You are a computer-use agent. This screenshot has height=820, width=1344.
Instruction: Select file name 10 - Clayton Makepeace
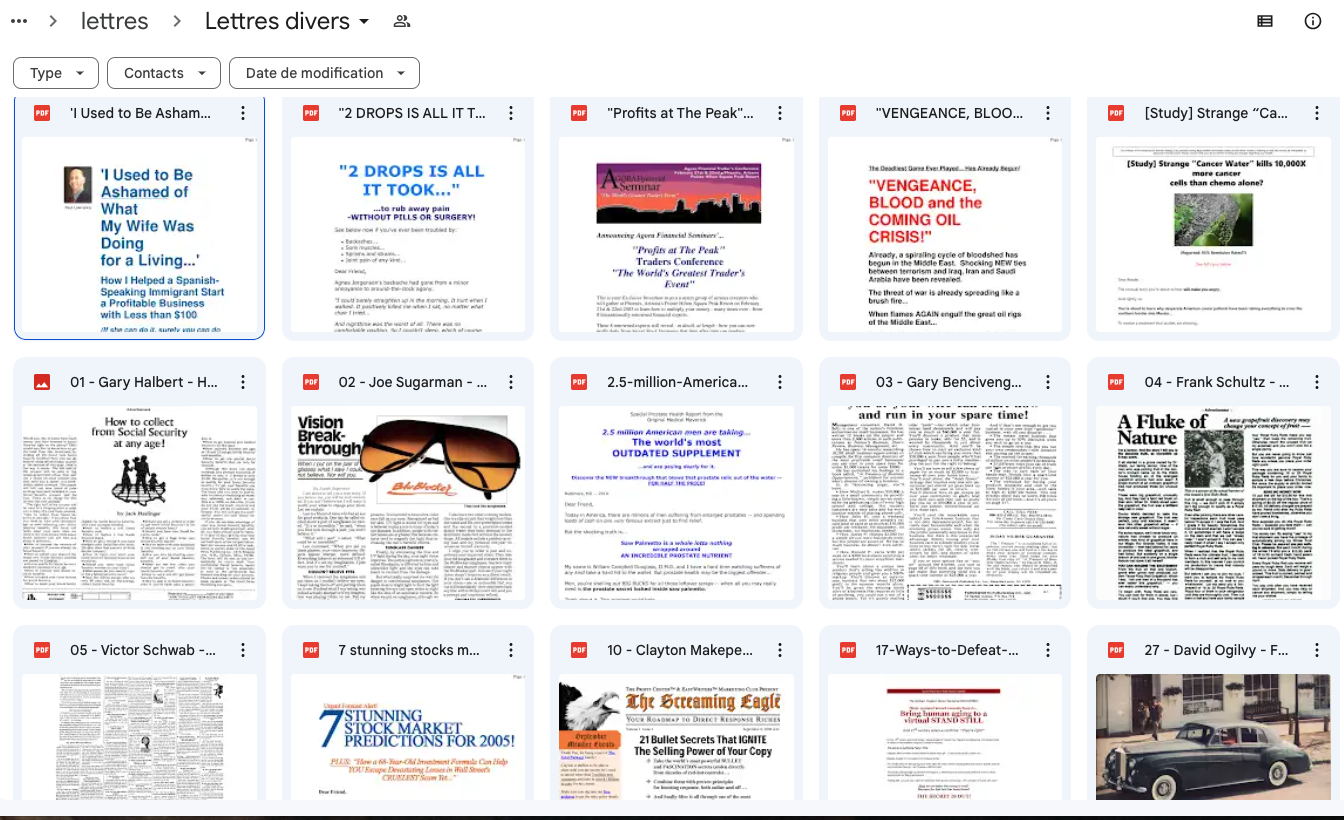(680, 650)
